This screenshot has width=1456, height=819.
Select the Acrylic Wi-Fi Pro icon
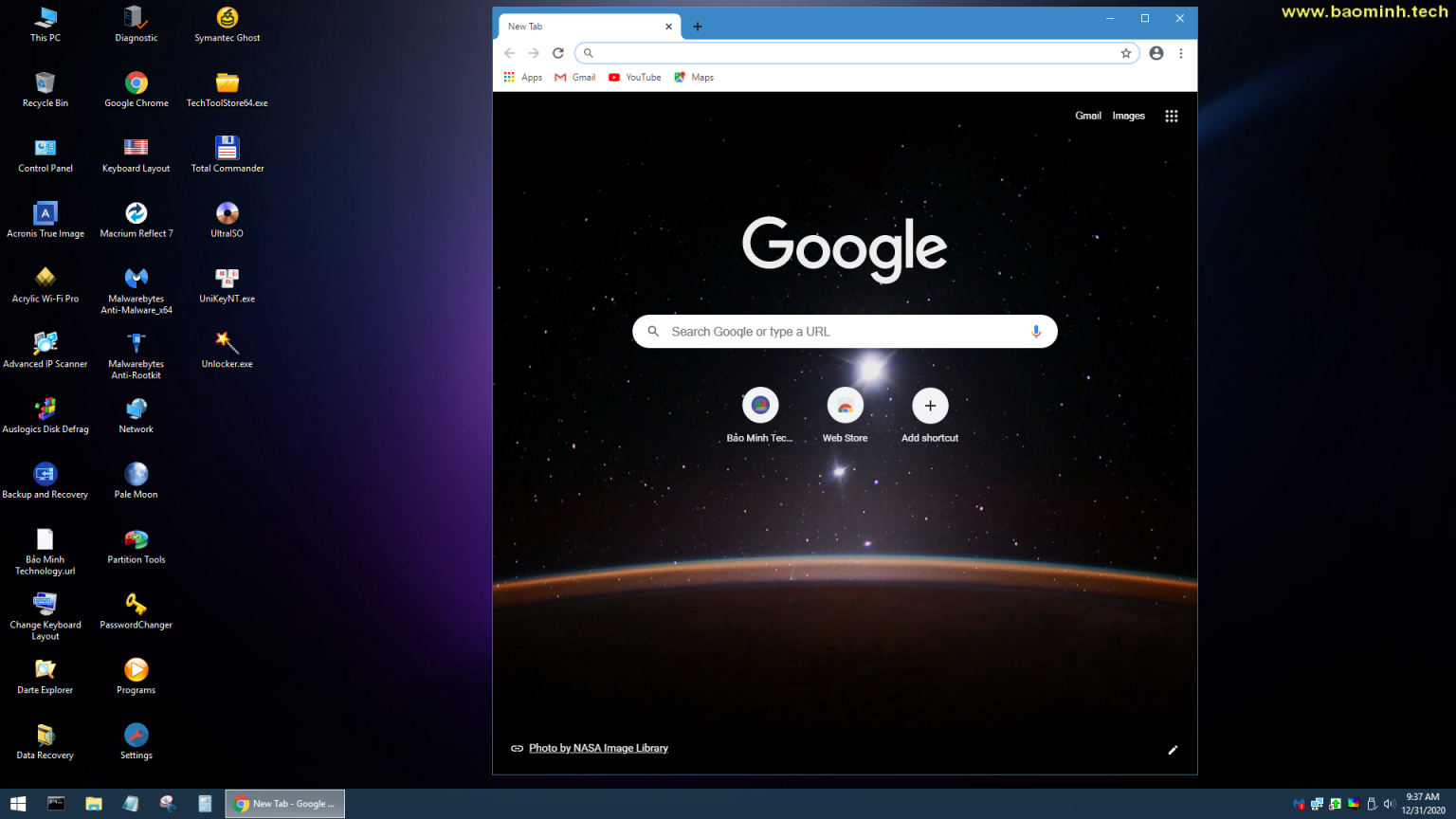(x=45, y=286)
